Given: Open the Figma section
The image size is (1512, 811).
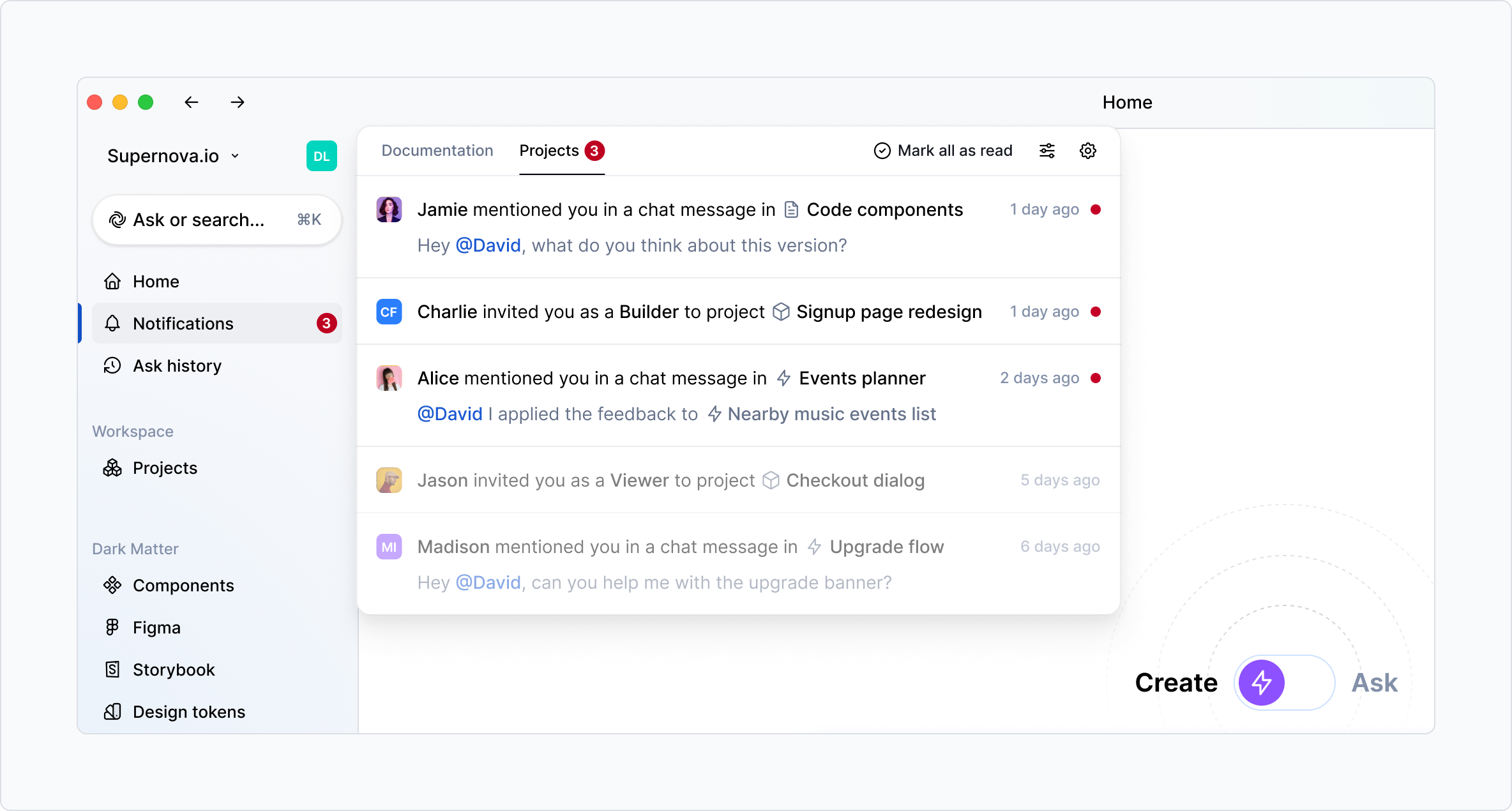Looking at the screenshot, I should 156,628.
